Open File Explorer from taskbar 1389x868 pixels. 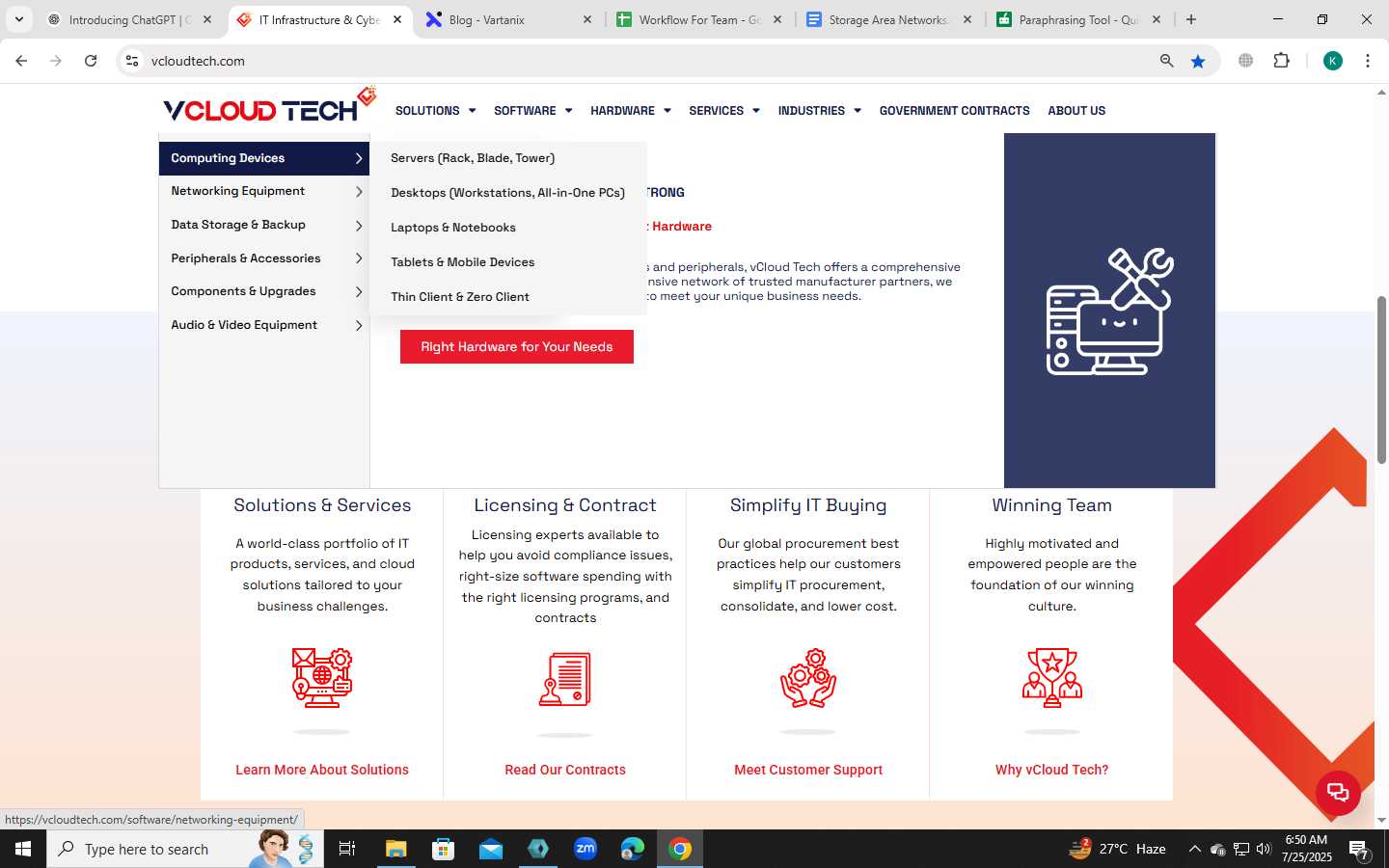396,849
